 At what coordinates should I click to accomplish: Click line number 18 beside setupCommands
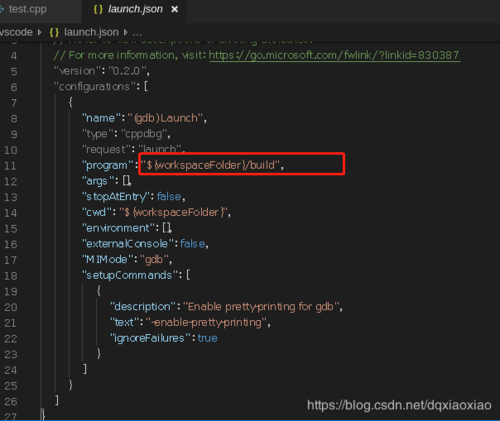coord(10,276)
